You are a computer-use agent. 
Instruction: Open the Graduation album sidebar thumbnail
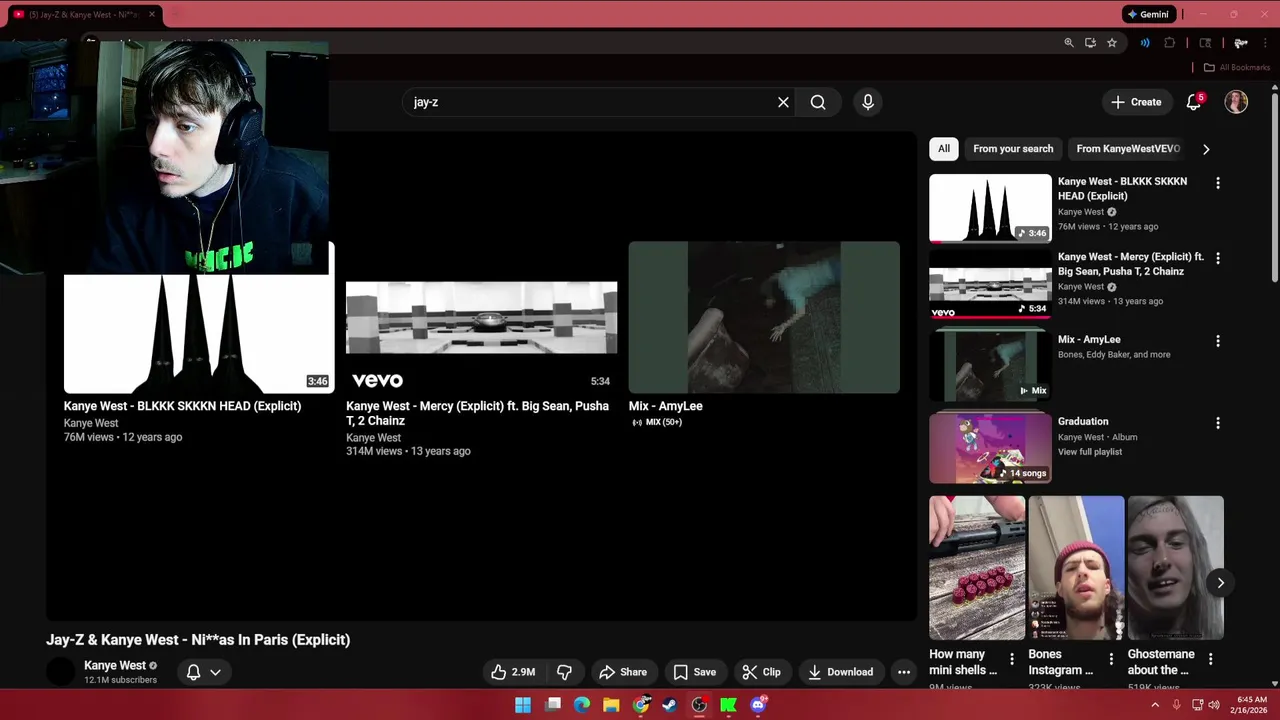[x=990, y=447]
